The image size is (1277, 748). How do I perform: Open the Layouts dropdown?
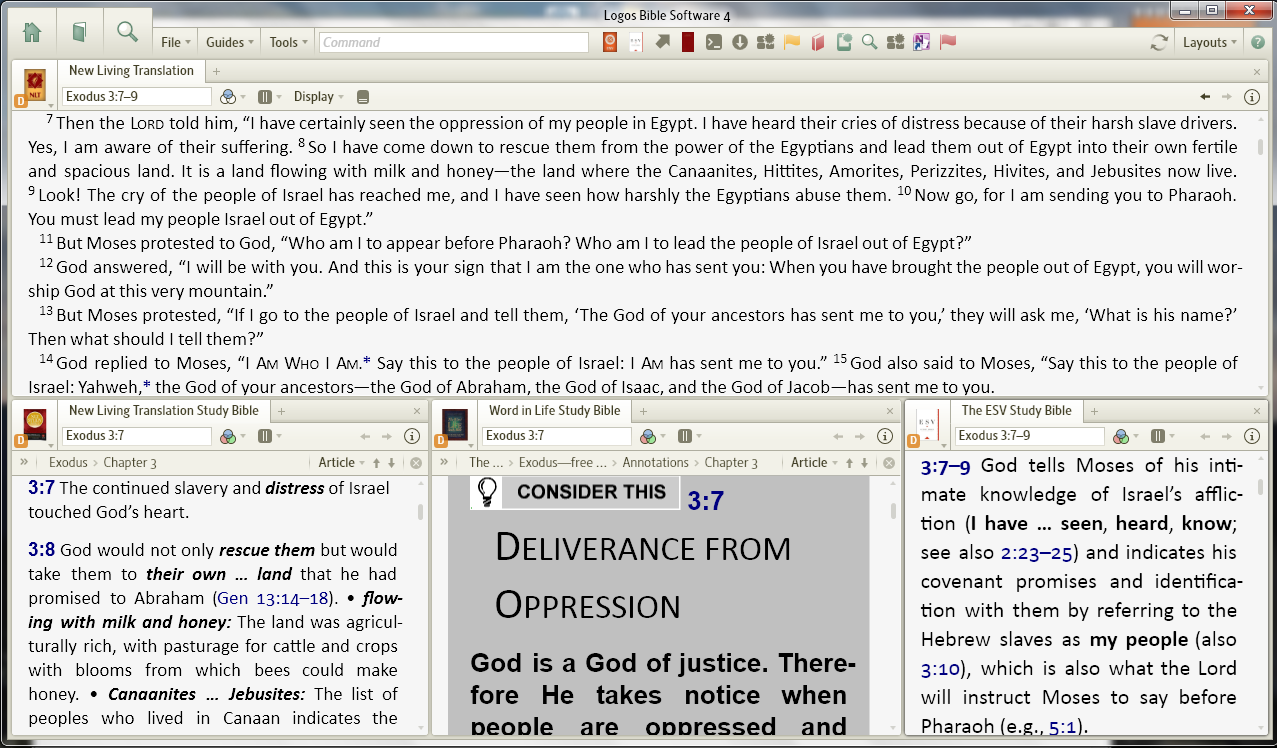pos(1209,42)
